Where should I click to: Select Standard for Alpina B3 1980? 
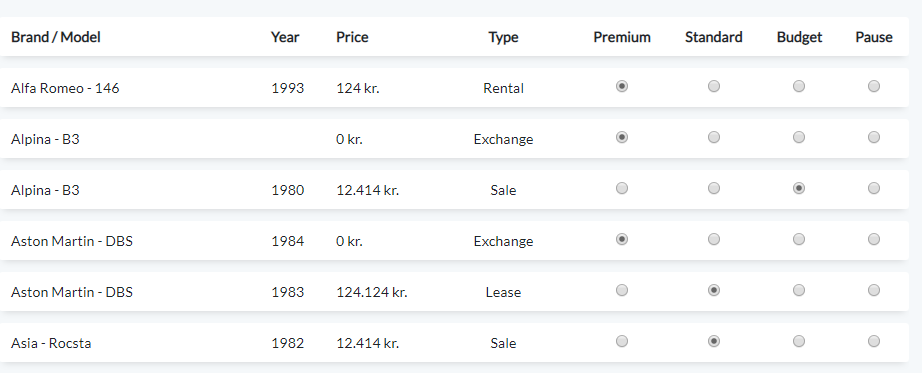pyautogui.click(x=713, y=188)
